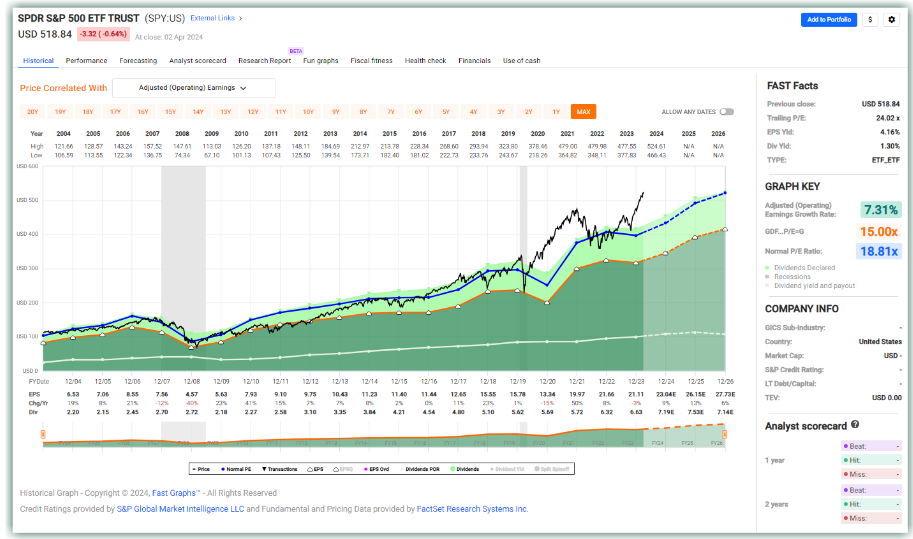The width and height of the screenshot is (913, 539).
Task: Switch to the Historical tab
Action: pyautogui.click(x=38, y=61)
